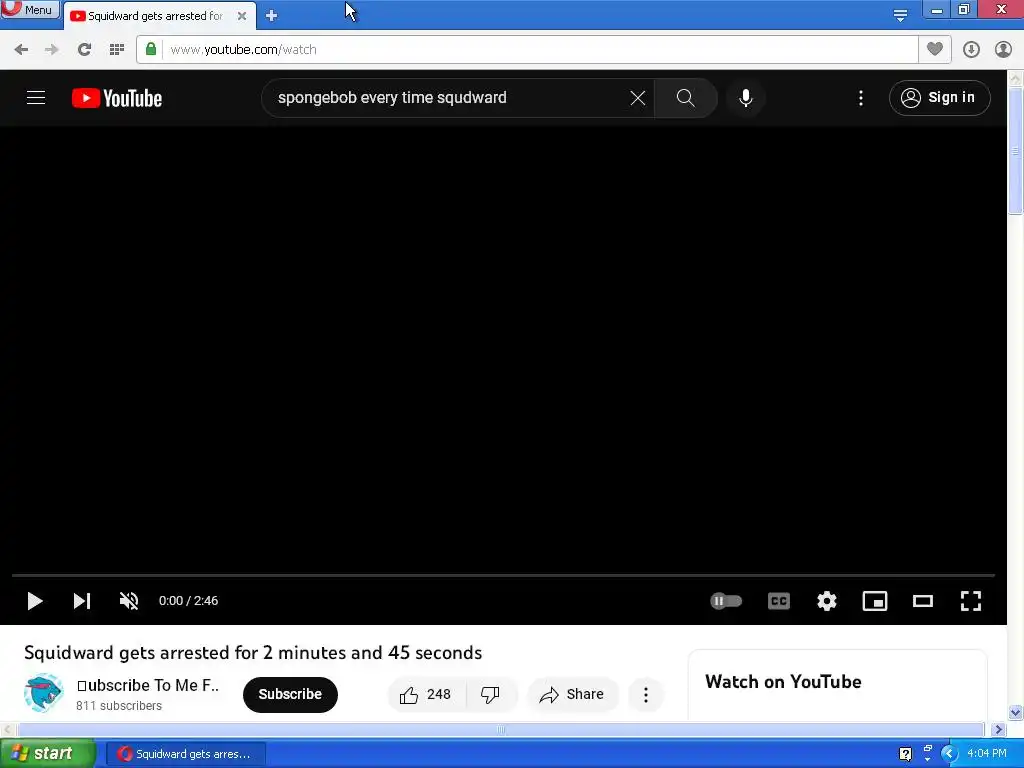The image size is (1024, 768).
Task: Switch to theater mode
Action: coord(923,601)
